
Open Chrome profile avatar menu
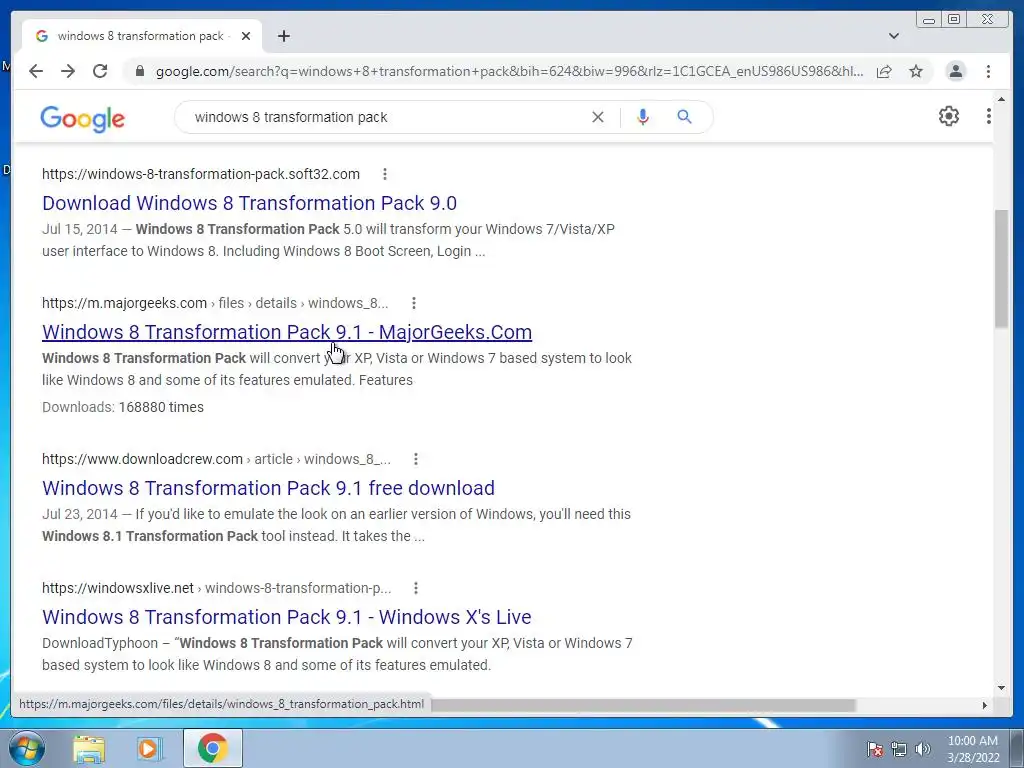[x=955, y=71]
